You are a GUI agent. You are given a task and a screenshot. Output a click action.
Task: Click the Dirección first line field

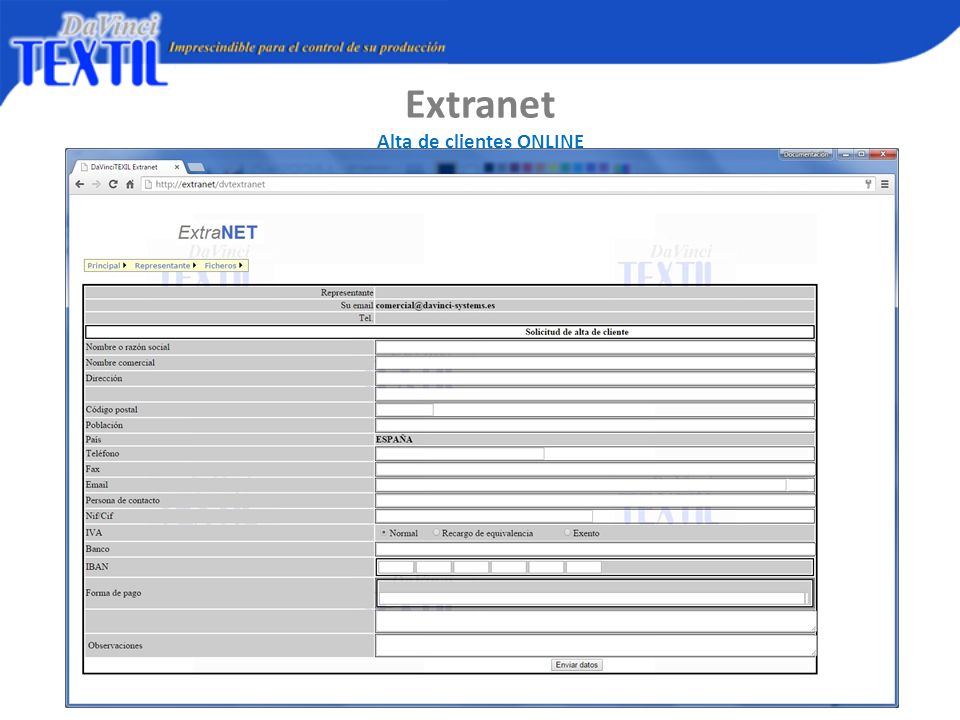pos(595,378)
